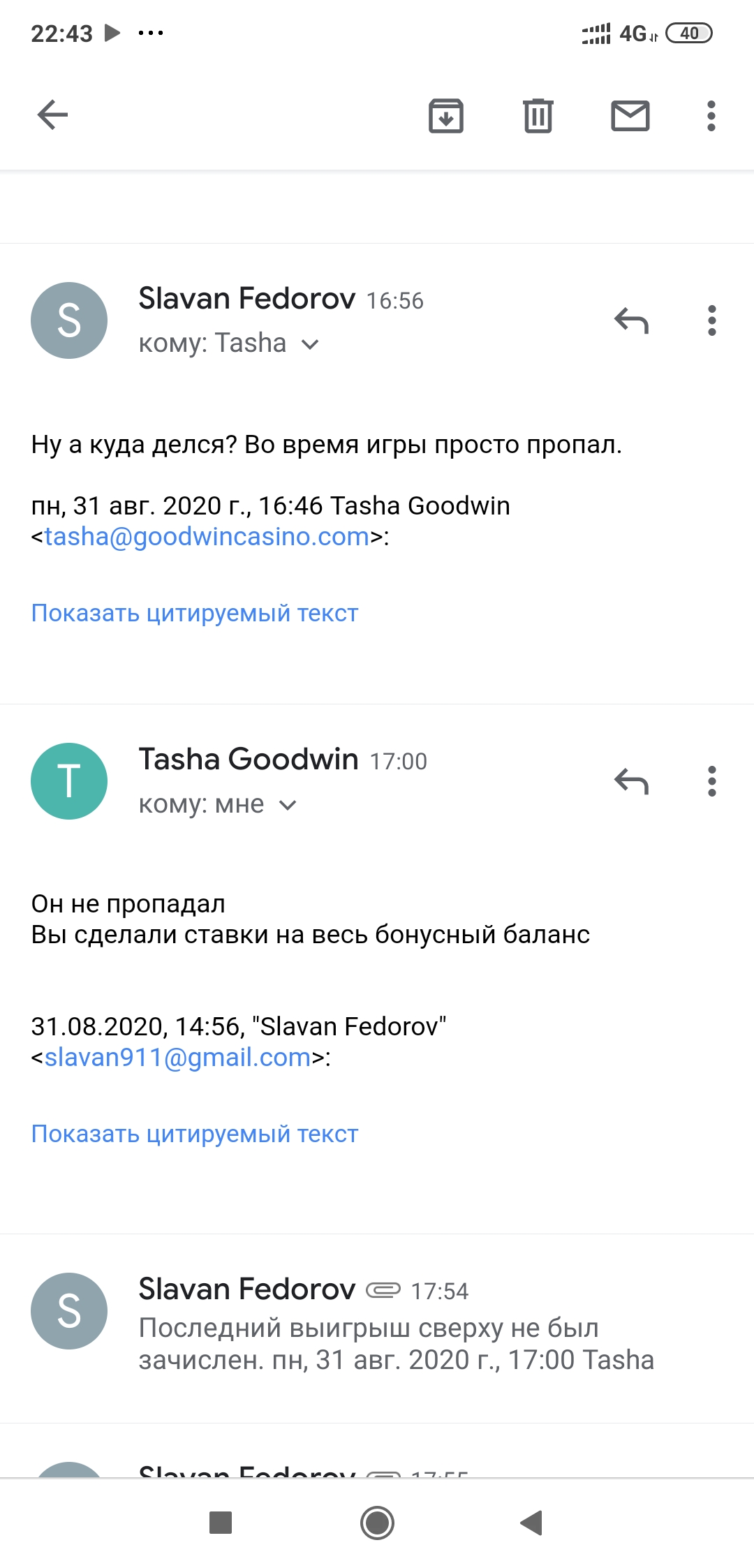
Task: Open the slavan911@gmail.com email link
Action: [x=178, y=1058]
